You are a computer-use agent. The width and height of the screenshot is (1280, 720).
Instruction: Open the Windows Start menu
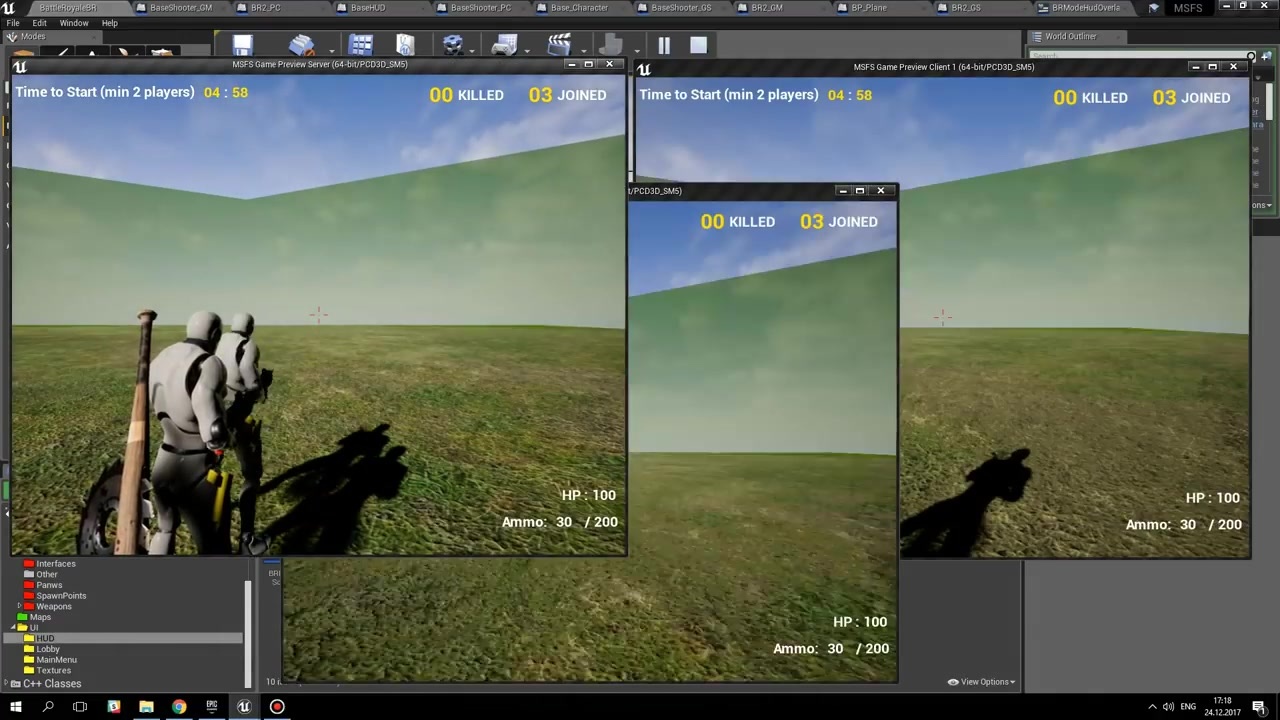[x=15, y=707]
